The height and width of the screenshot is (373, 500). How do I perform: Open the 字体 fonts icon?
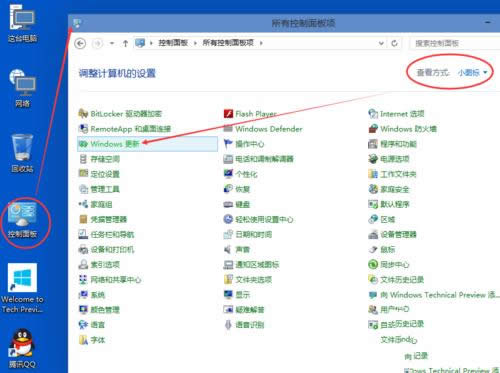pyautogui.click(x=83, y=340)
